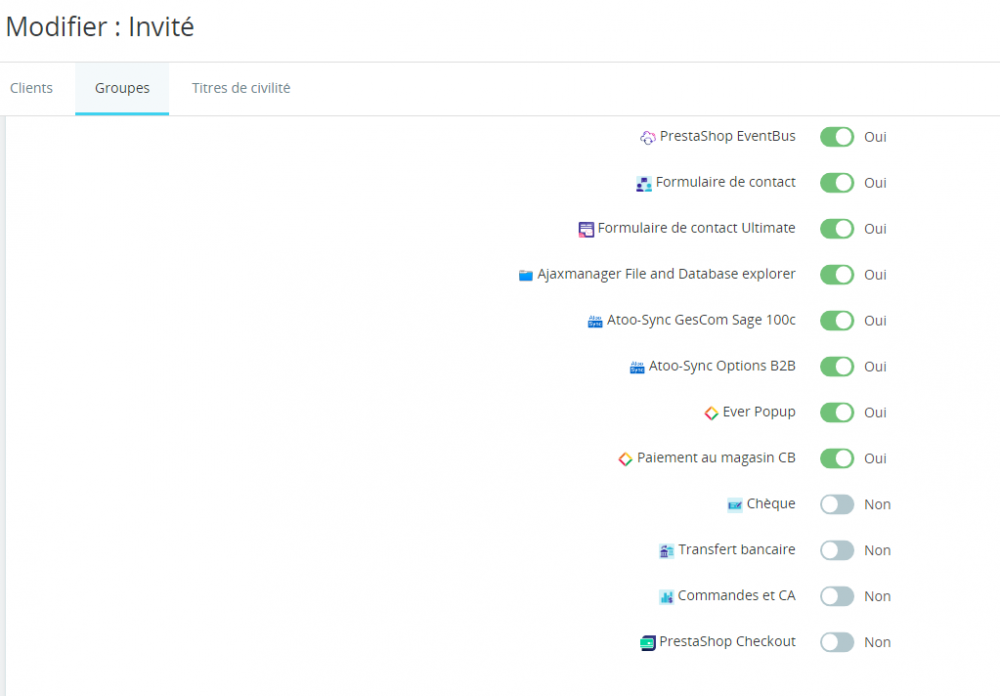The width and height of the screenshot is (1000, 696).
Task: Click the Formulaire de contact label
Action: 725,182
